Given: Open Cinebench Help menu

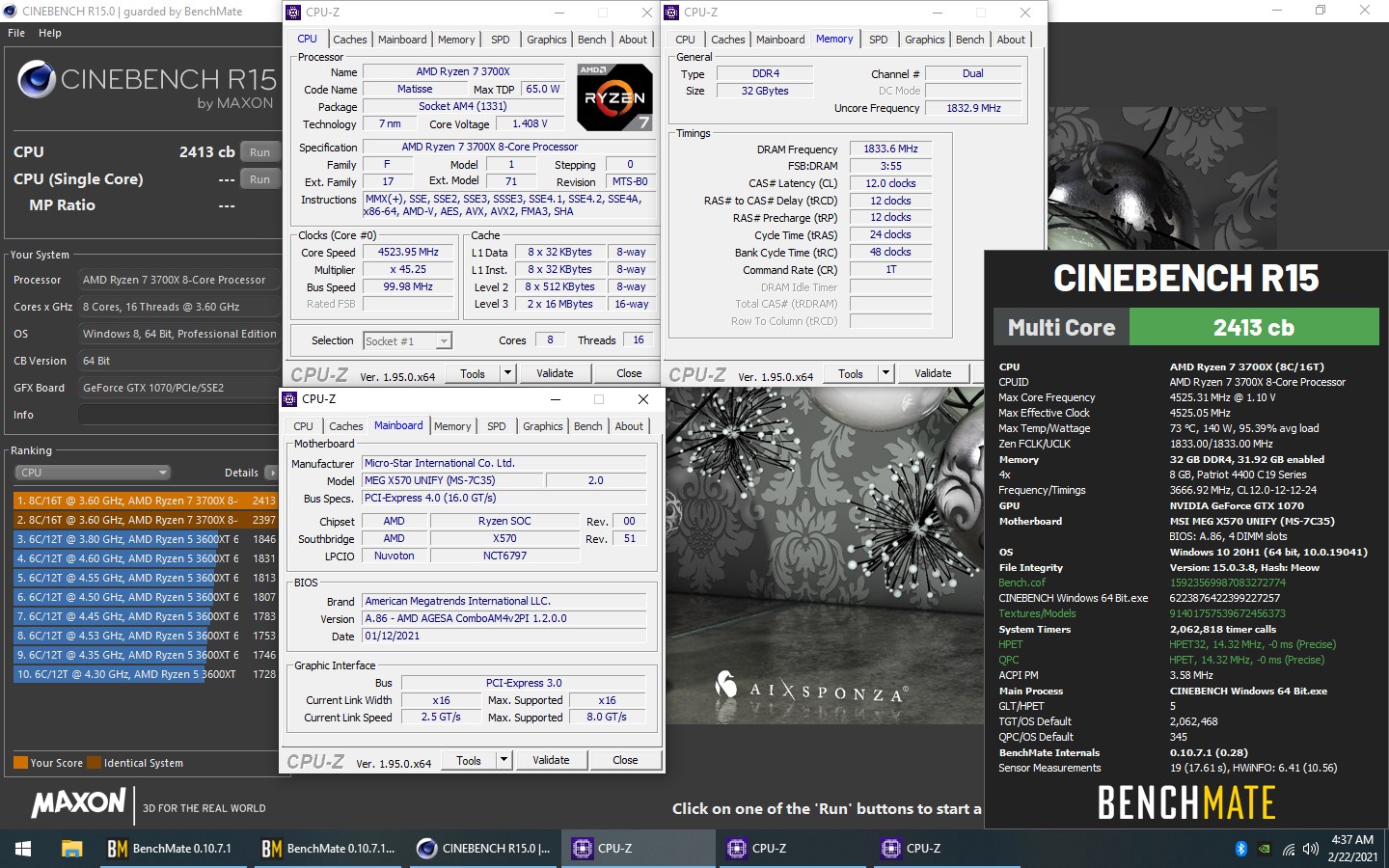Looking at the screenshot, I should pos(50,33).
